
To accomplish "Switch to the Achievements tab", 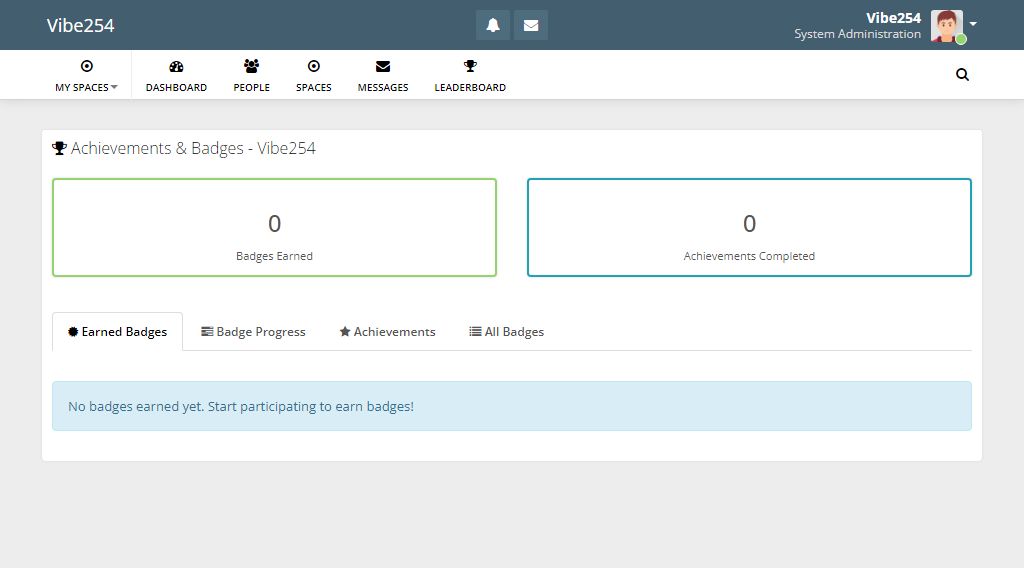I will pyautogui.click(x=387, y=332).
